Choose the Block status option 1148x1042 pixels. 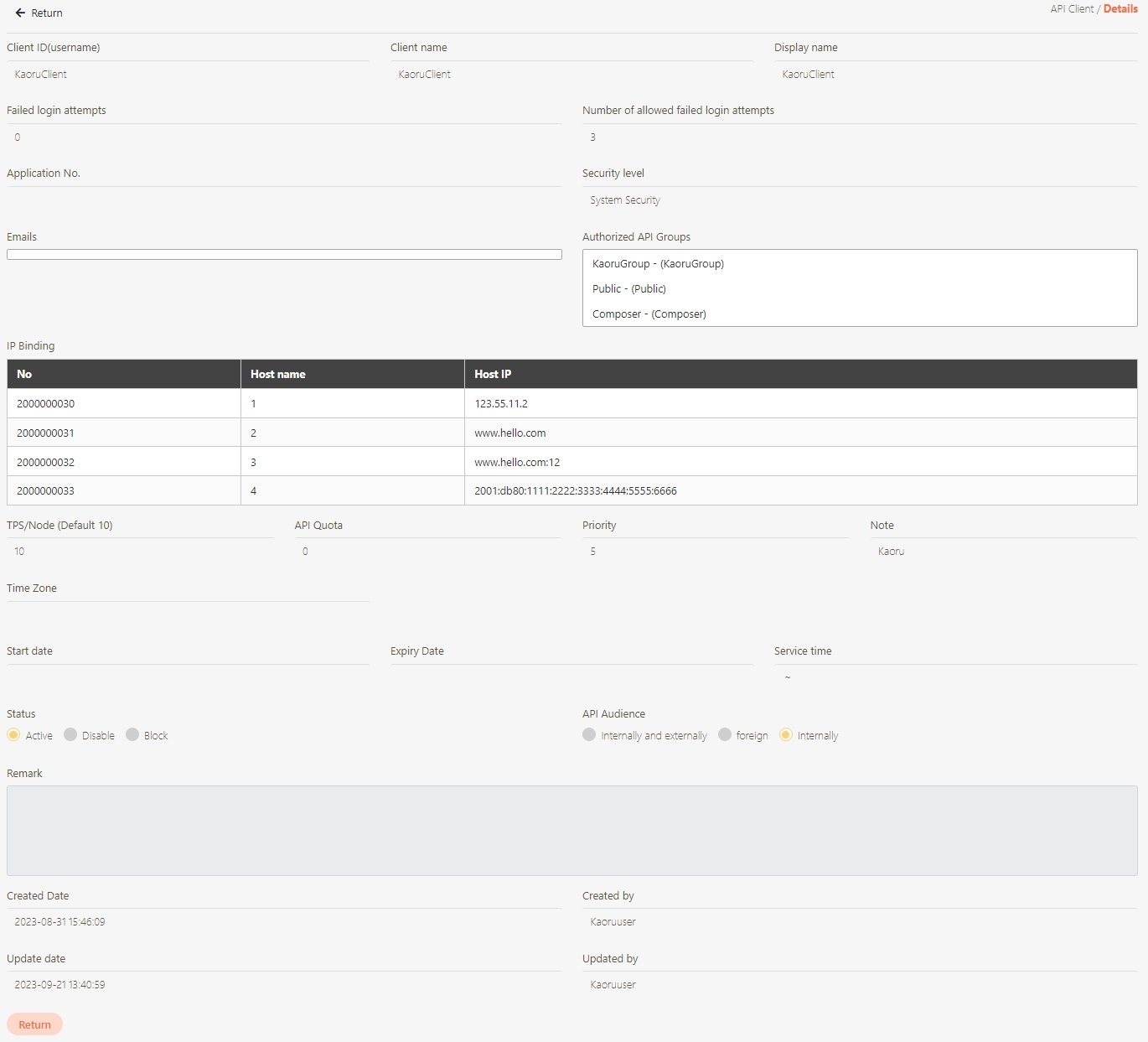pyautogui.click(x=132, y=735)
